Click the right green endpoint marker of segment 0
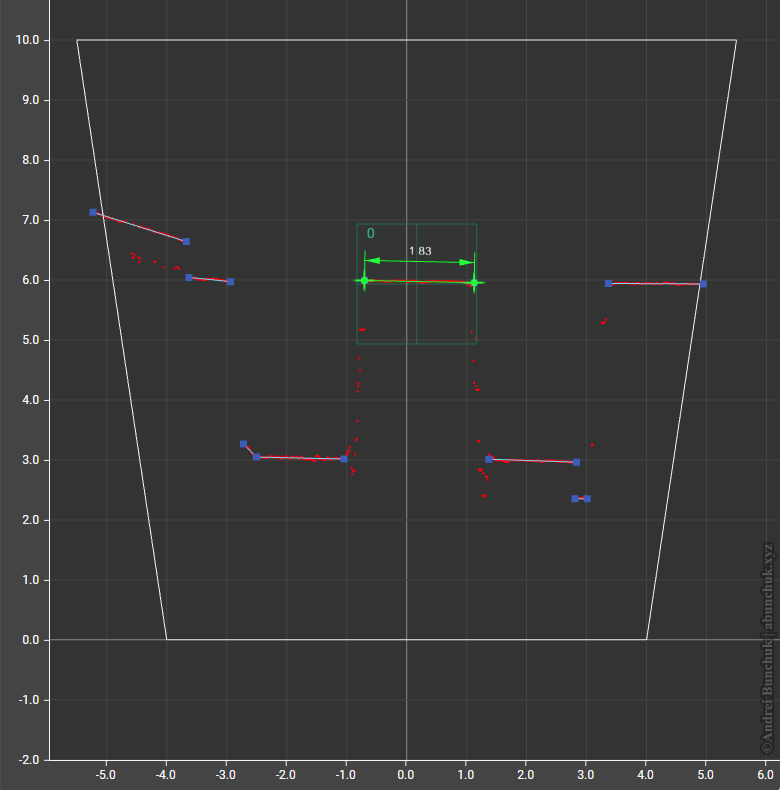This screenshot has width=780, height=790. (474, 282)
